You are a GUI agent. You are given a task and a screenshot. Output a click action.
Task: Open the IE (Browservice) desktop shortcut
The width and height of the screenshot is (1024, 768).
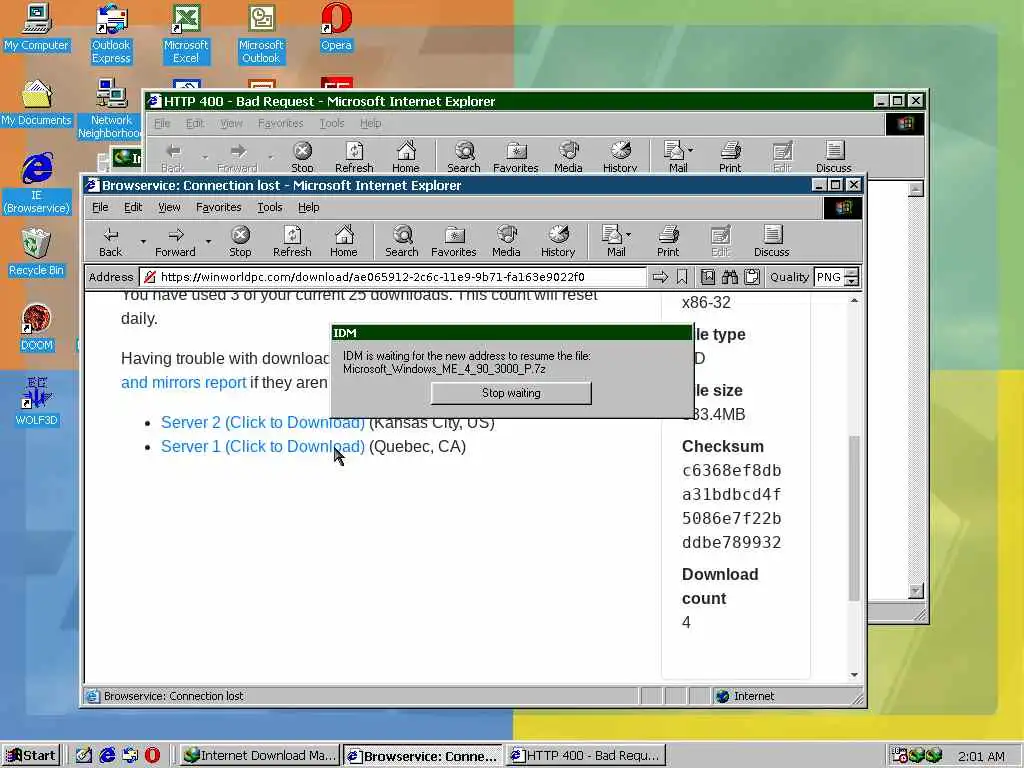point(37,184)
